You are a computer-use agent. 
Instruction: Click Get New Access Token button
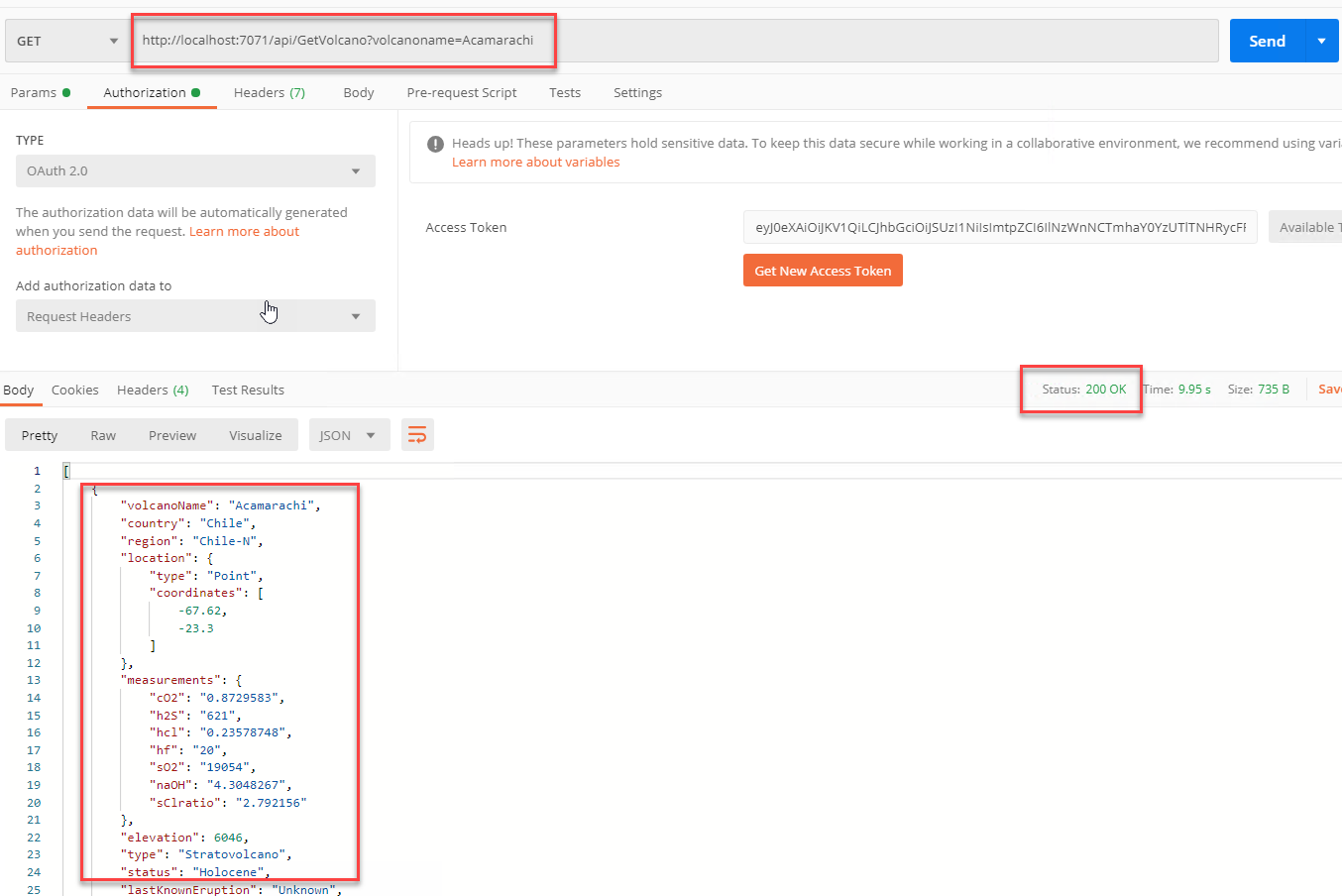pyautogui.click(x=823, y=271)
